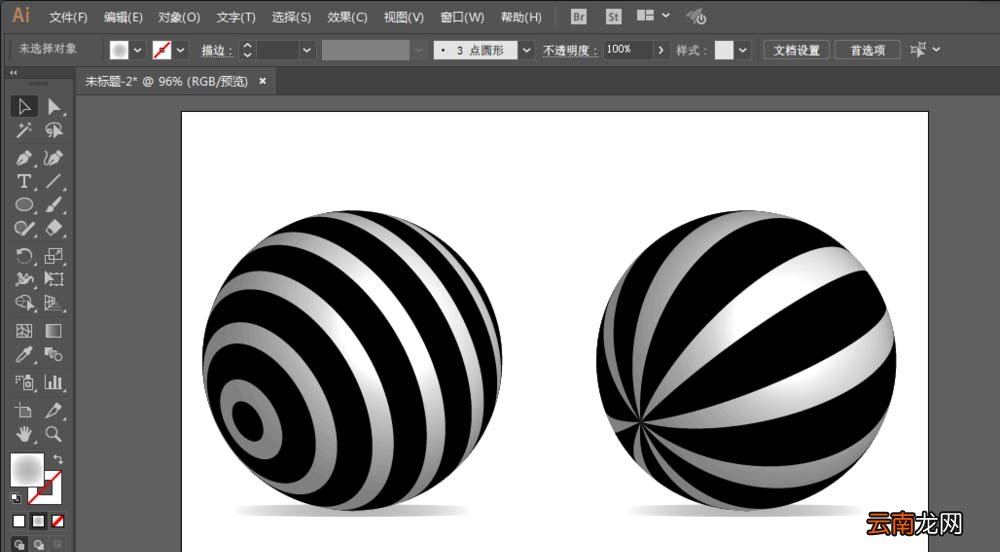Select the Pen tool
This screenshot has width=1000, height=552.
pyautogui.click(x=24, y=158)
